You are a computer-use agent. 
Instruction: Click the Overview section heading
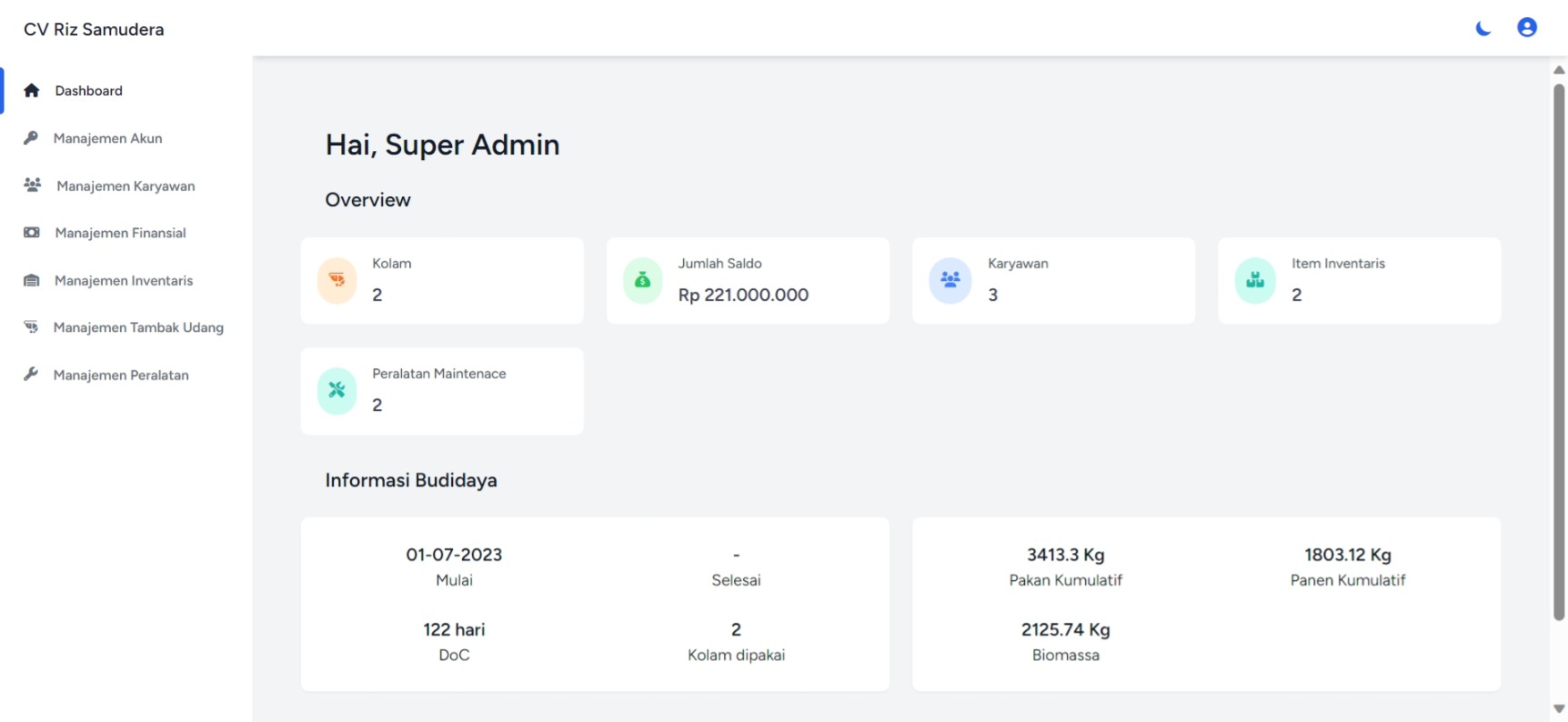point(367,200)
